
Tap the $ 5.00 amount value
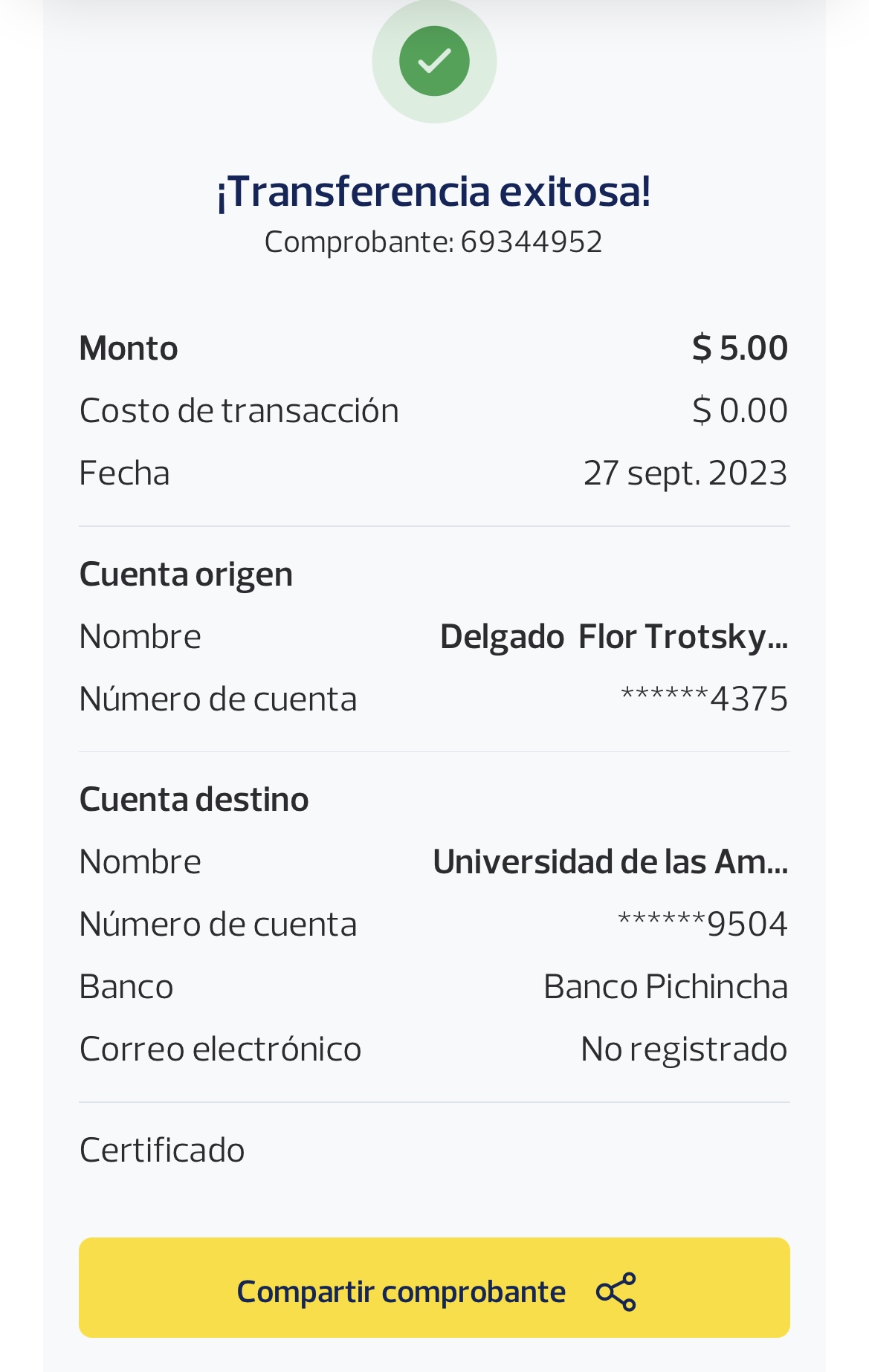click(x=740, y=348)
